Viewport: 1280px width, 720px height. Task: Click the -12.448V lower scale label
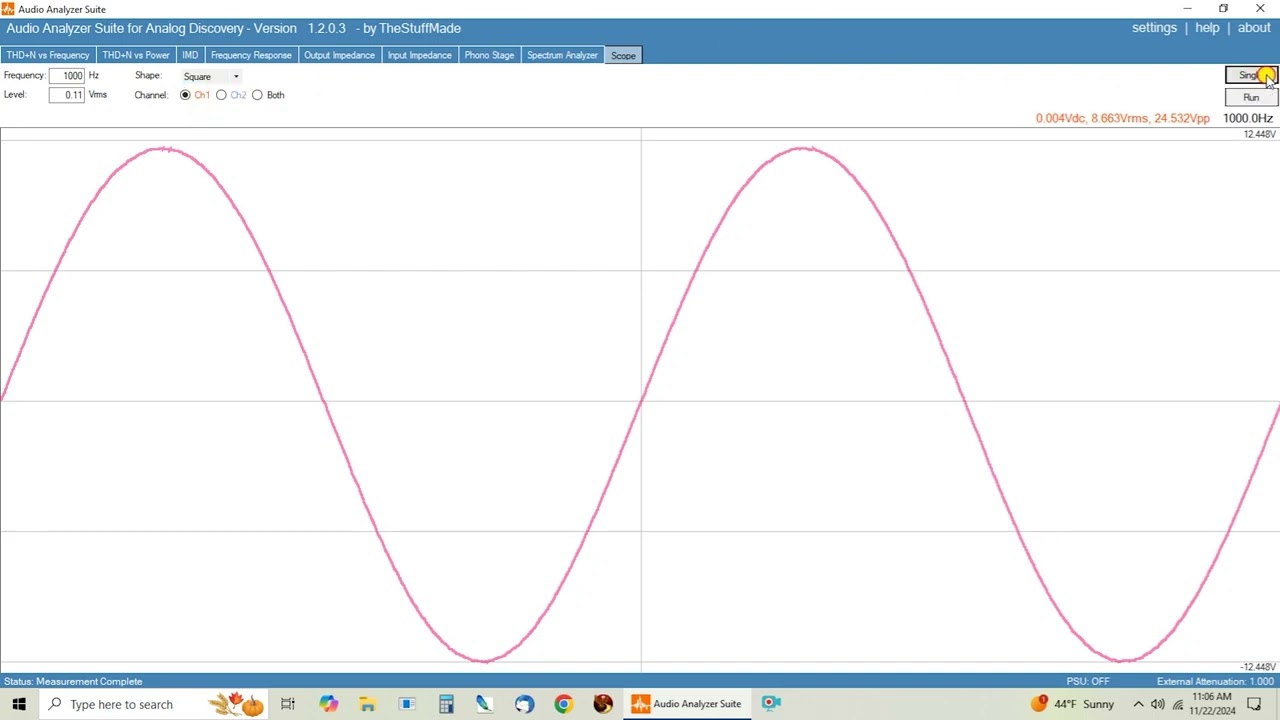point(1258,667)
